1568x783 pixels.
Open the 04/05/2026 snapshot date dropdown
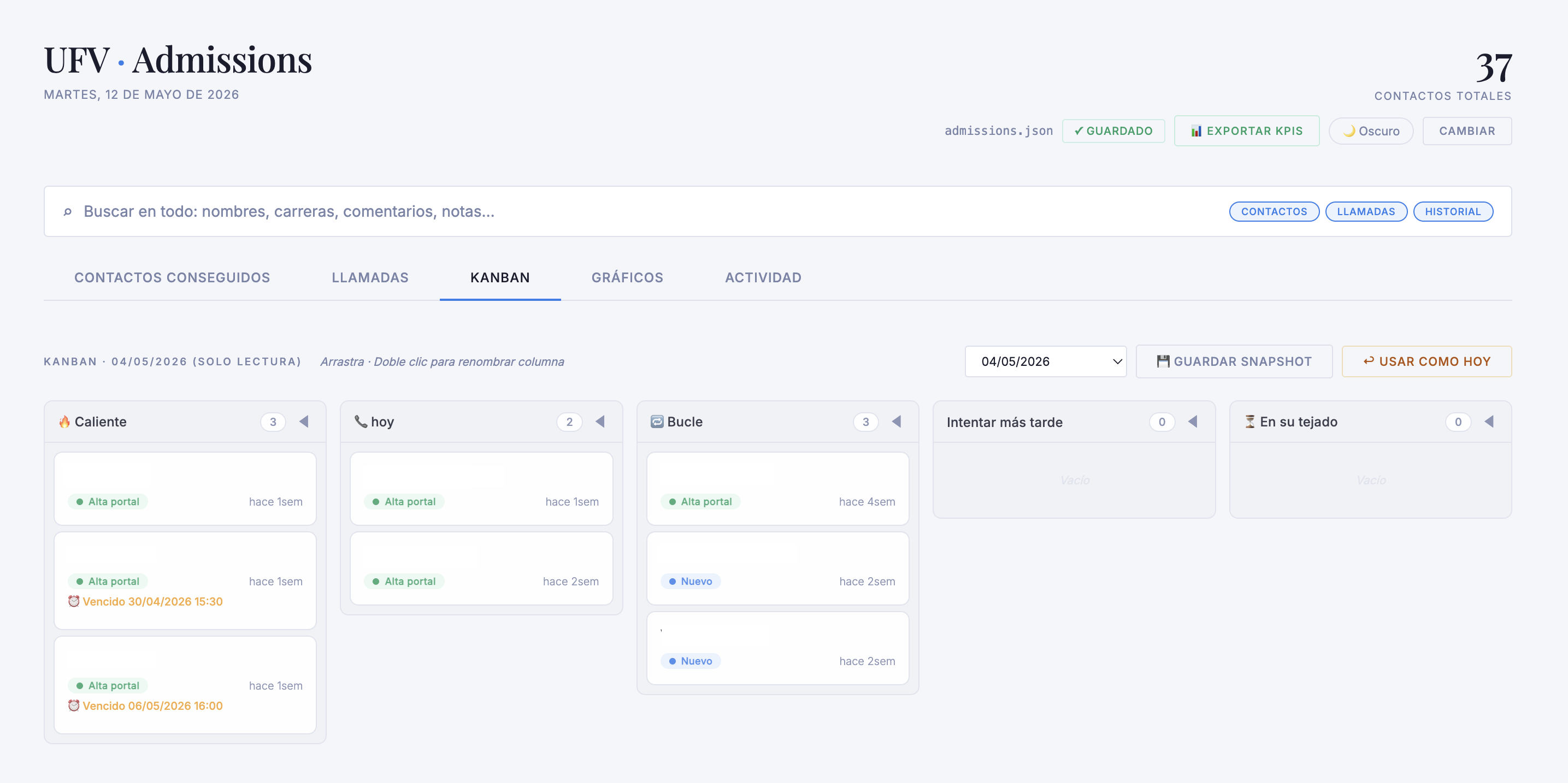click(1045, 361)
